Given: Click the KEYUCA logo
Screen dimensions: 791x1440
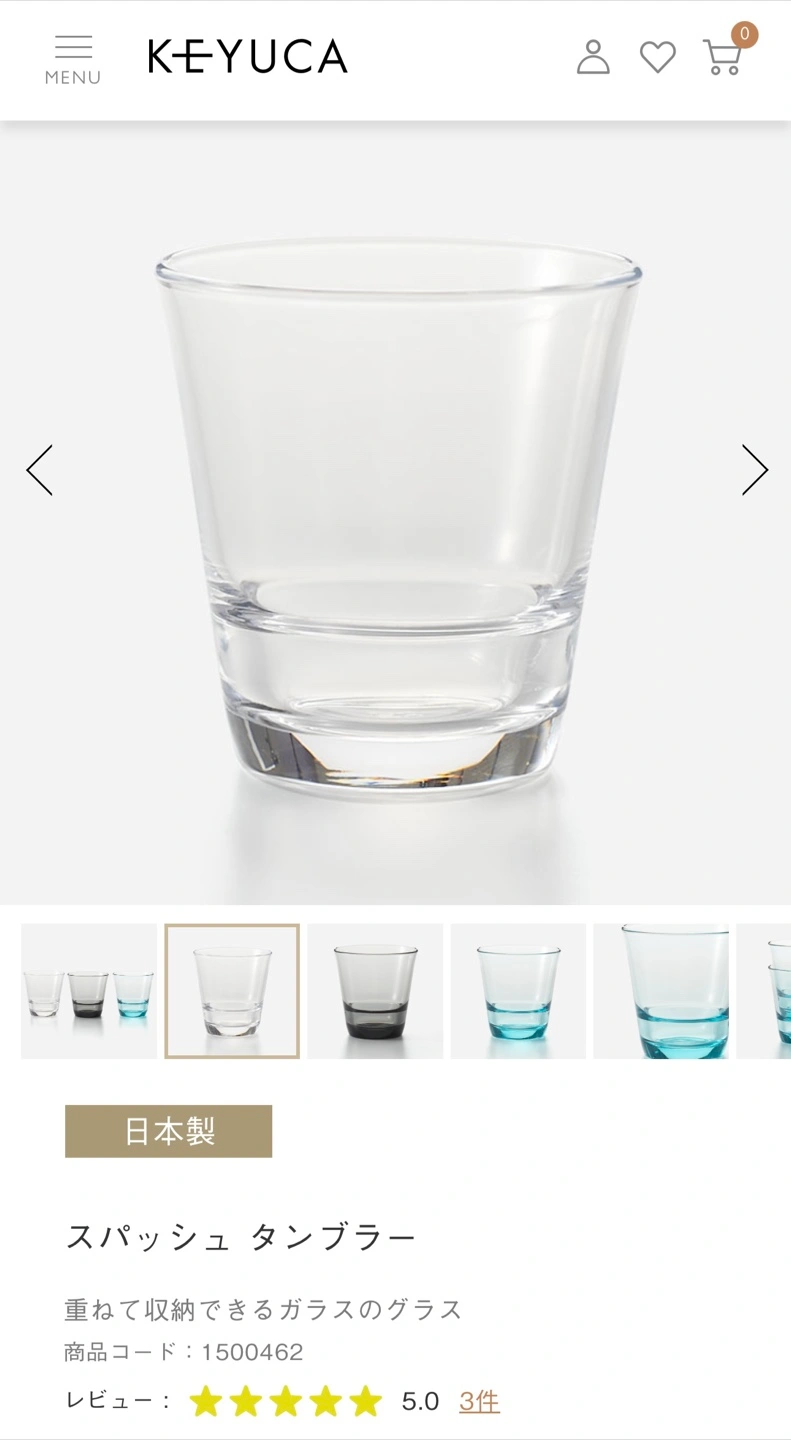Looking at the screenshot, I should click(x=248, y=57).
